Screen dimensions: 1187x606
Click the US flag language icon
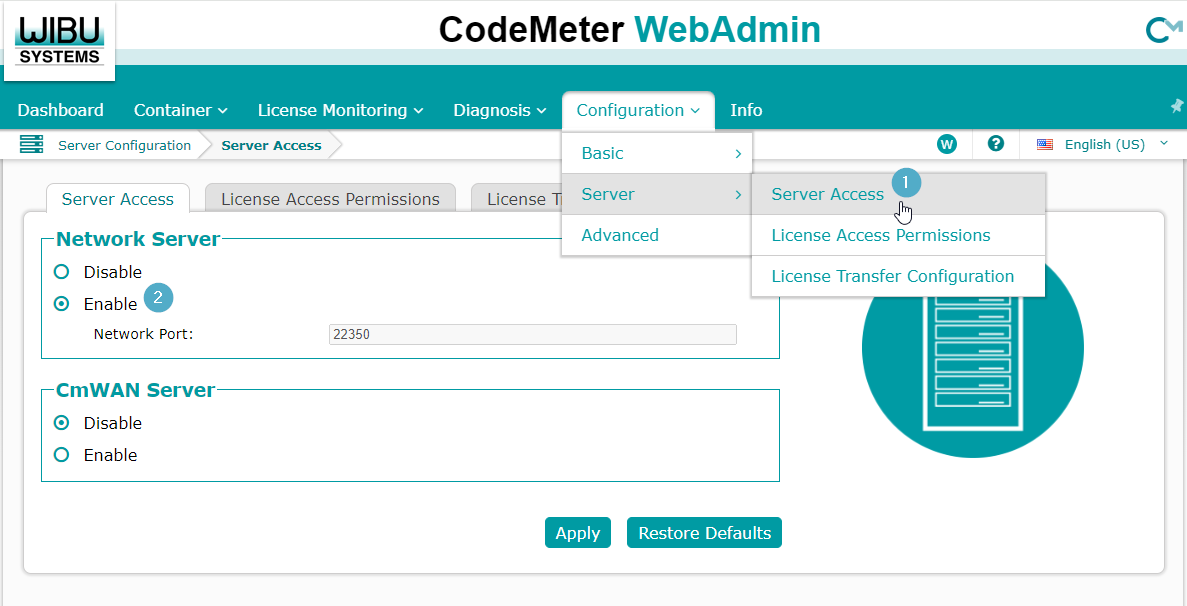(x=1045, y=145)
